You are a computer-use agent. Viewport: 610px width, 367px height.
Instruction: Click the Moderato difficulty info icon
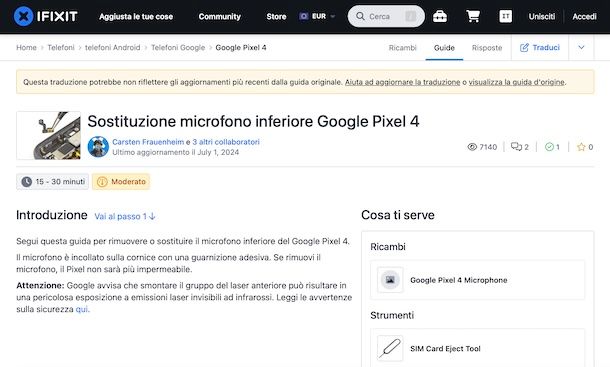click(x=102, y=182)
